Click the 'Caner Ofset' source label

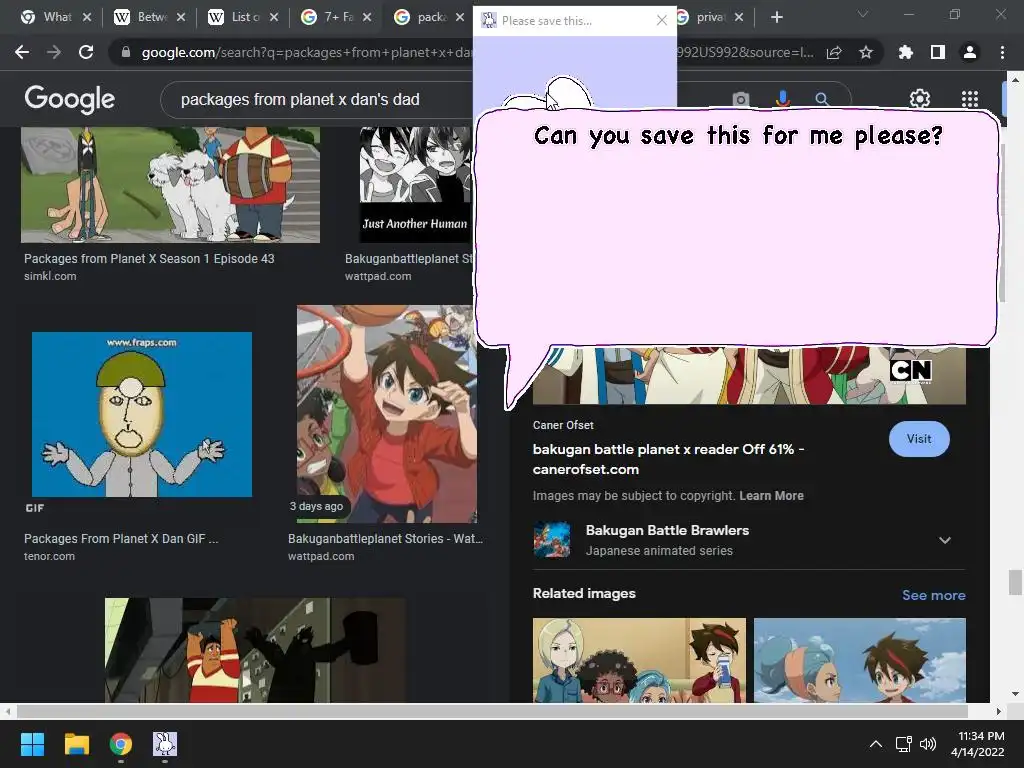click(x=563, y=425)
